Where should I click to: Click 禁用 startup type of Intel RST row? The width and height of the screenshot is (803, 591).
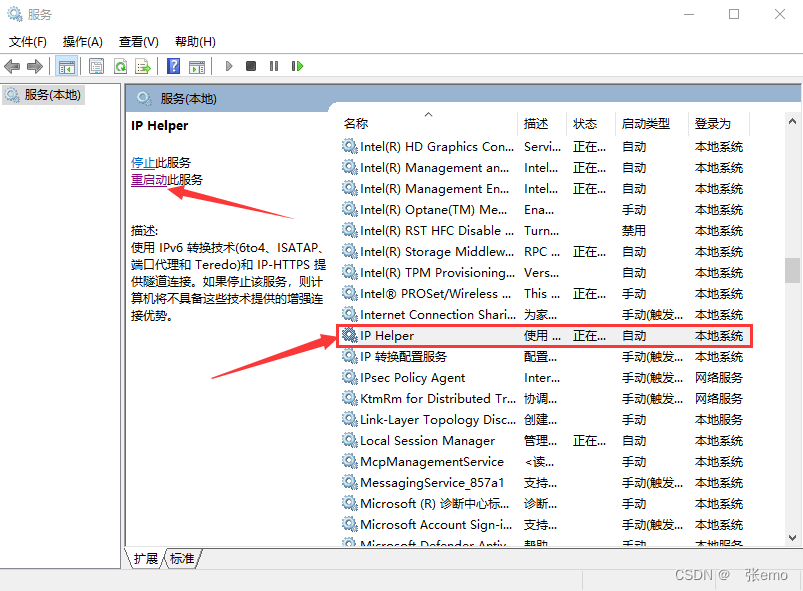(x=633, y=230)
